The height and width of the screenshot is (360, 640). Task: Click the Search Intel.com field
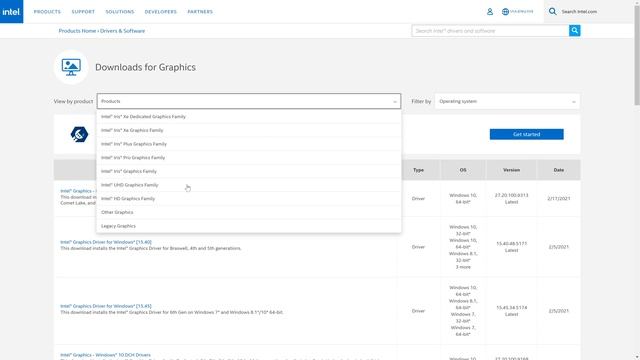(579, 11)
